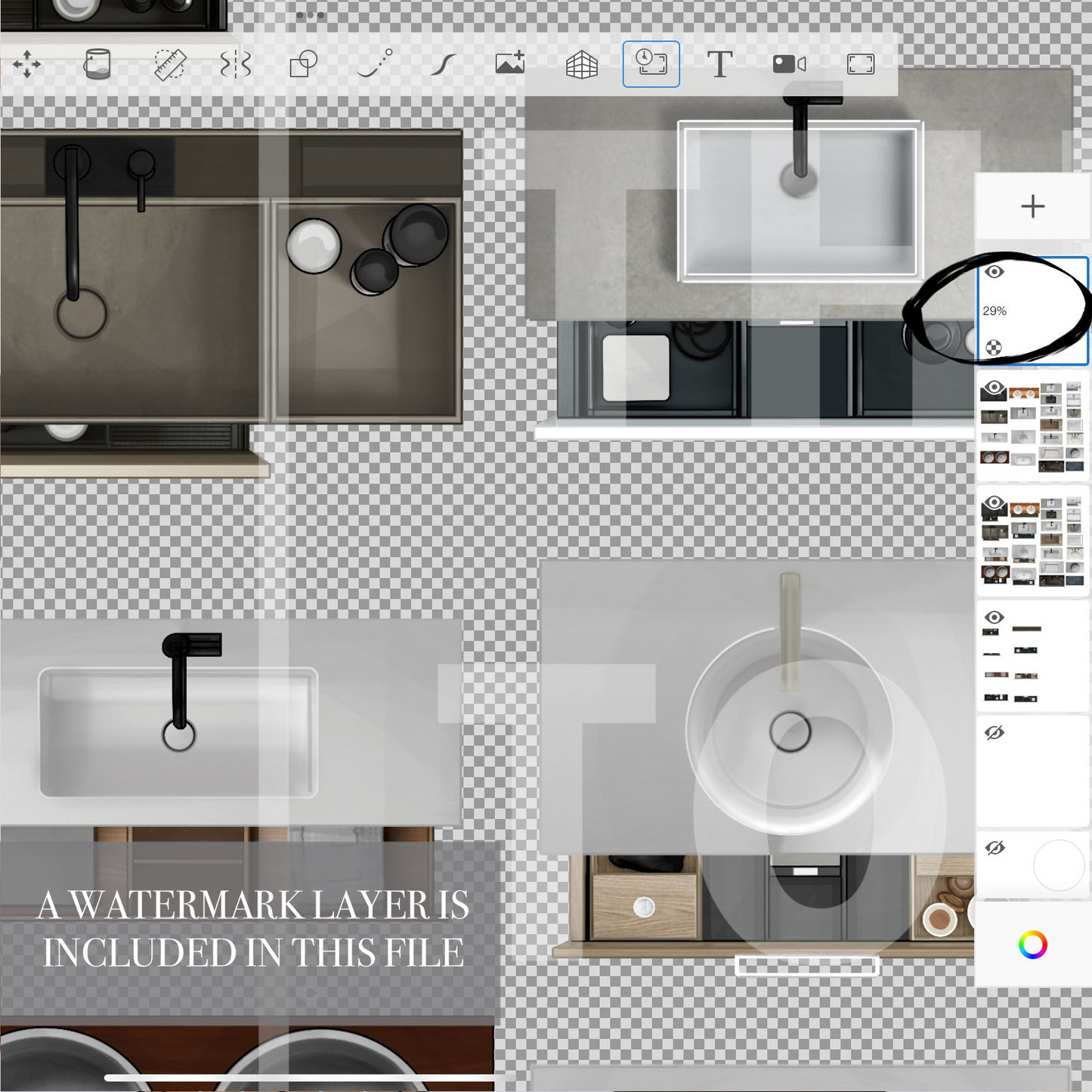Open the Ruler guides tool
Screen dimensions: 1092x1092
(169, 65)
